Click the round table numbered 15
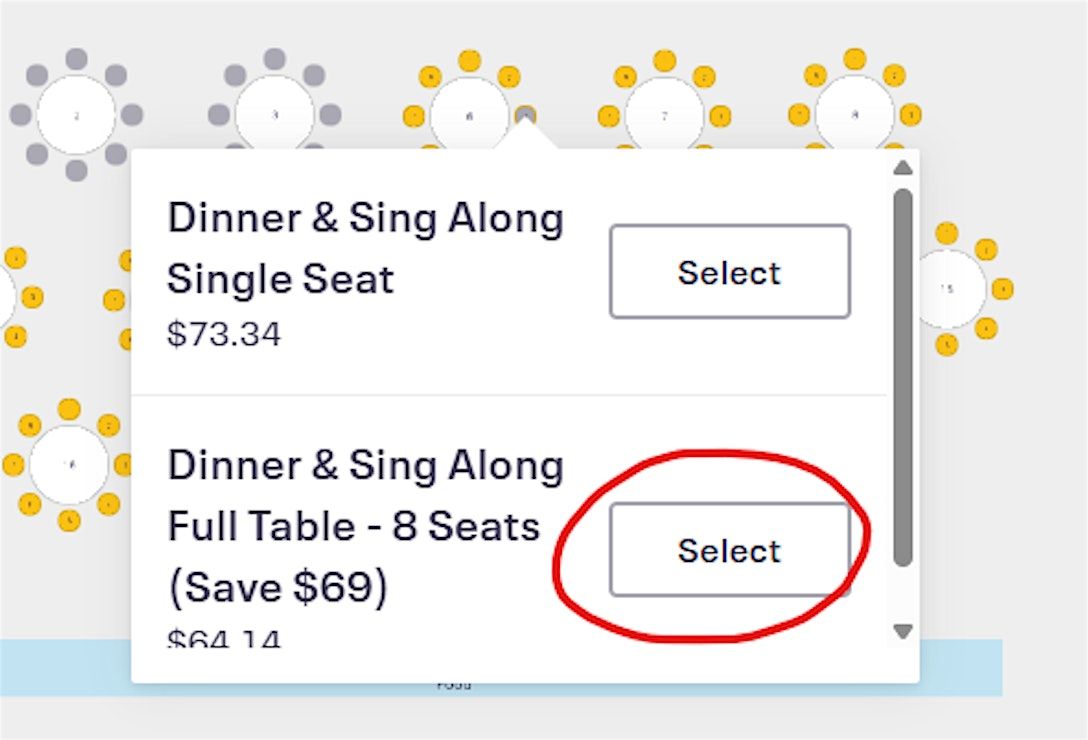Image resolution: width=1088 pixels, height=740 pixels. pyautogui.click(x=948, y=289)
